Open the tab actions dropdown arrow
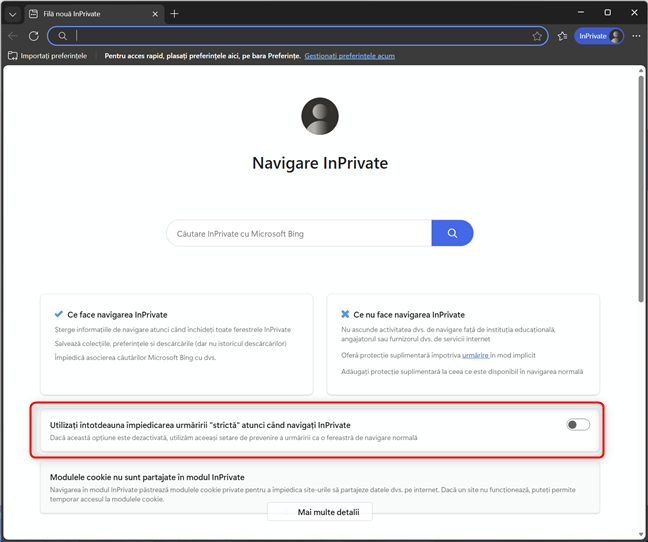 (x=12, y=14)
